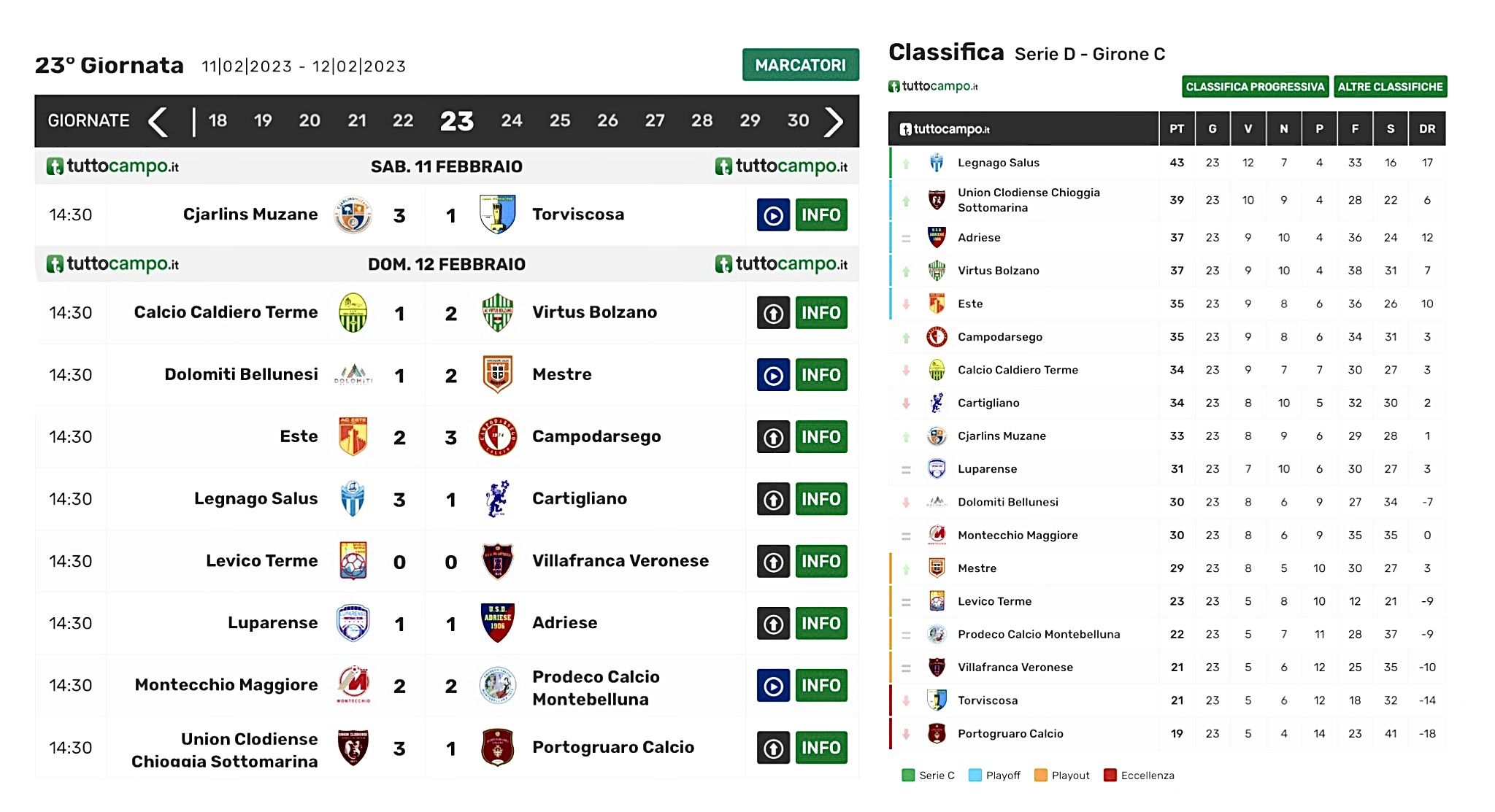Click the Campodarsego team crest in match row
This screenshot has height=812, width=1495.
pyautogui.click(x=498, y=437)
